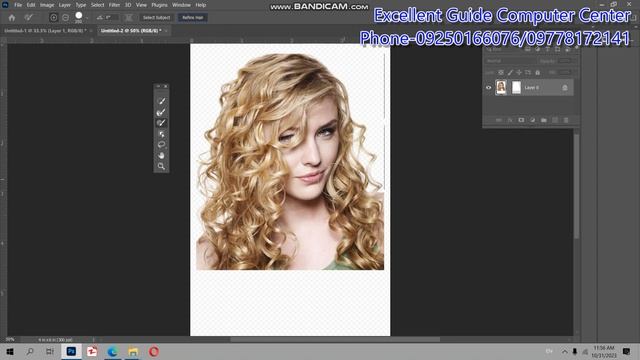This screenshot has height=360, width=640.
Task: Collapse the floating tools panel
Action: 158,87
